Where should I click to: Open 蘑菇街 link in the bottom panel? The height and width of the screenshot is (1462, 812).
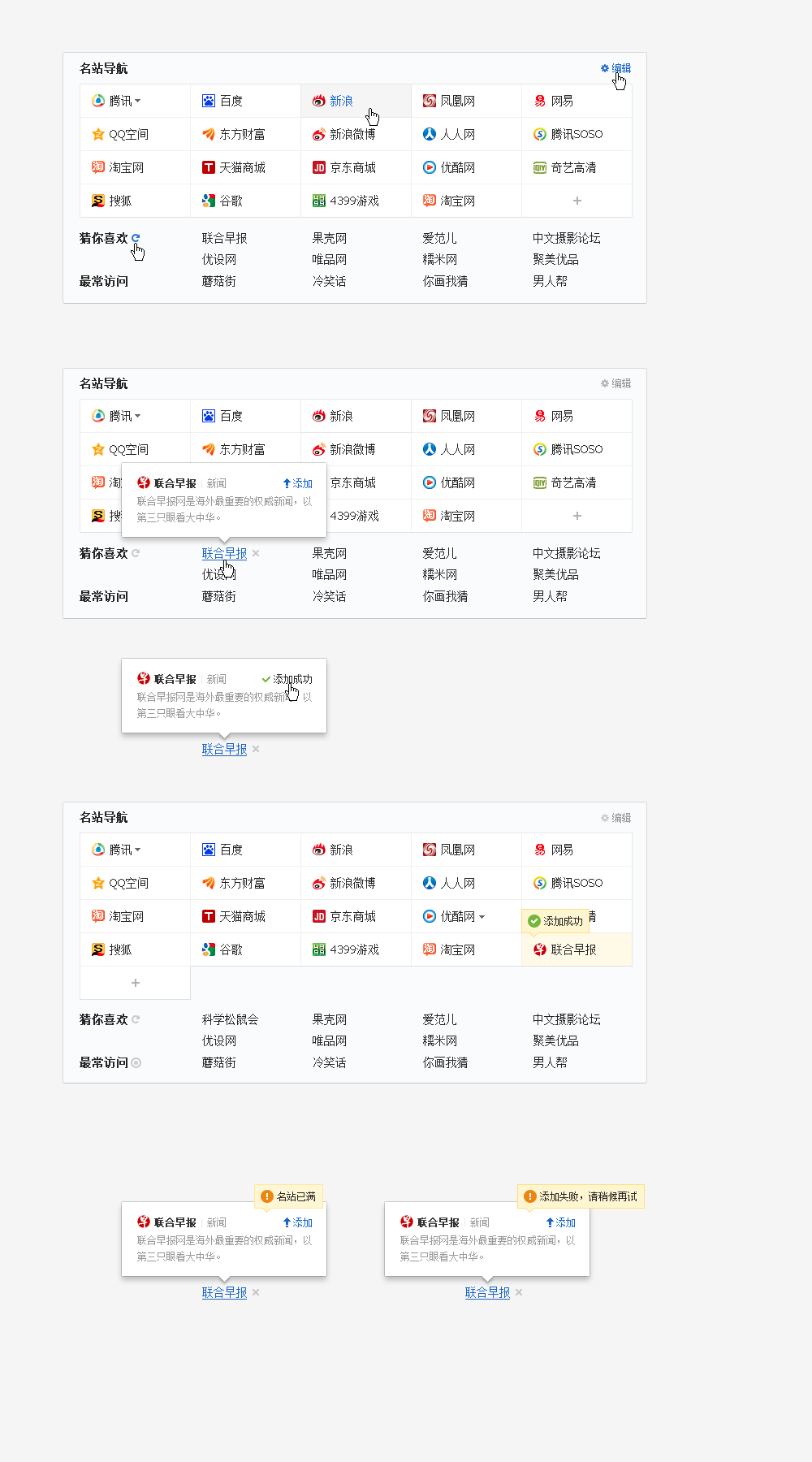pos(219,1062)
